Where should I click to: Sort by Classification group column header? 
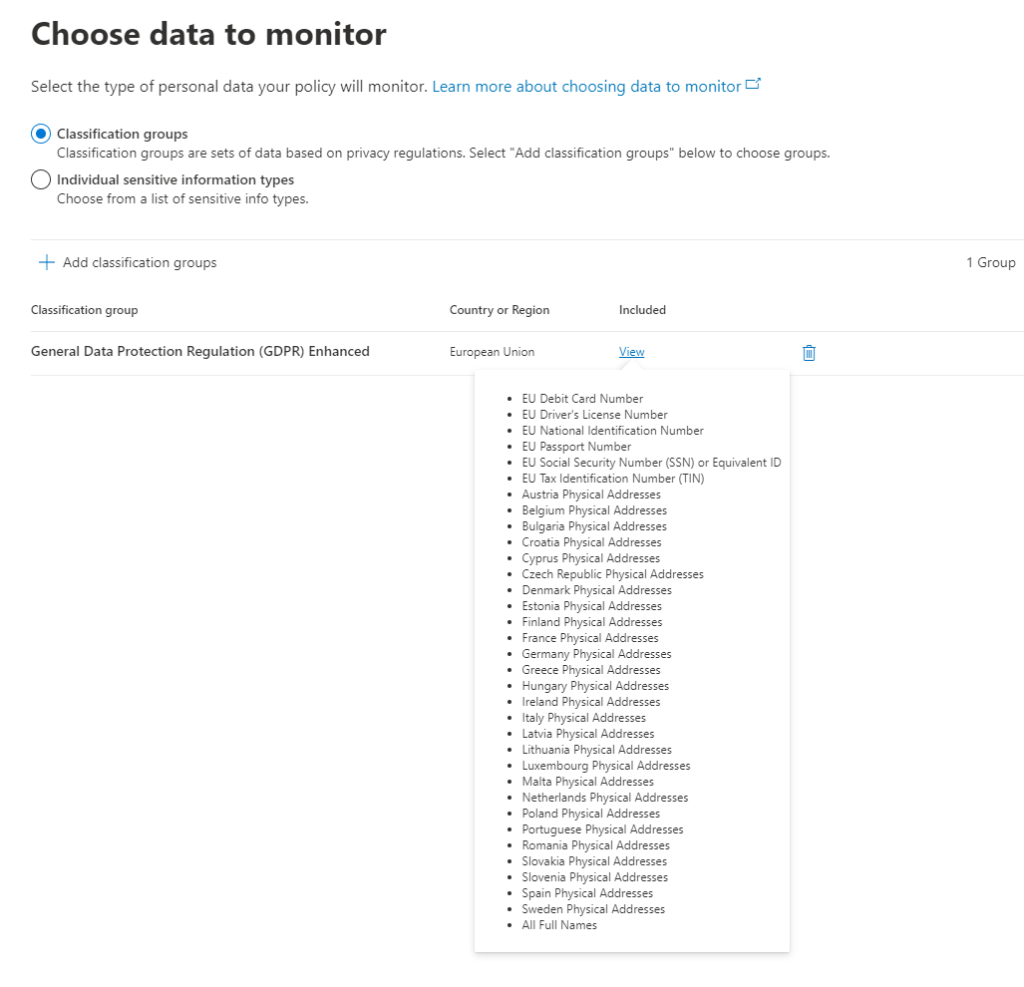click(84, 310)
